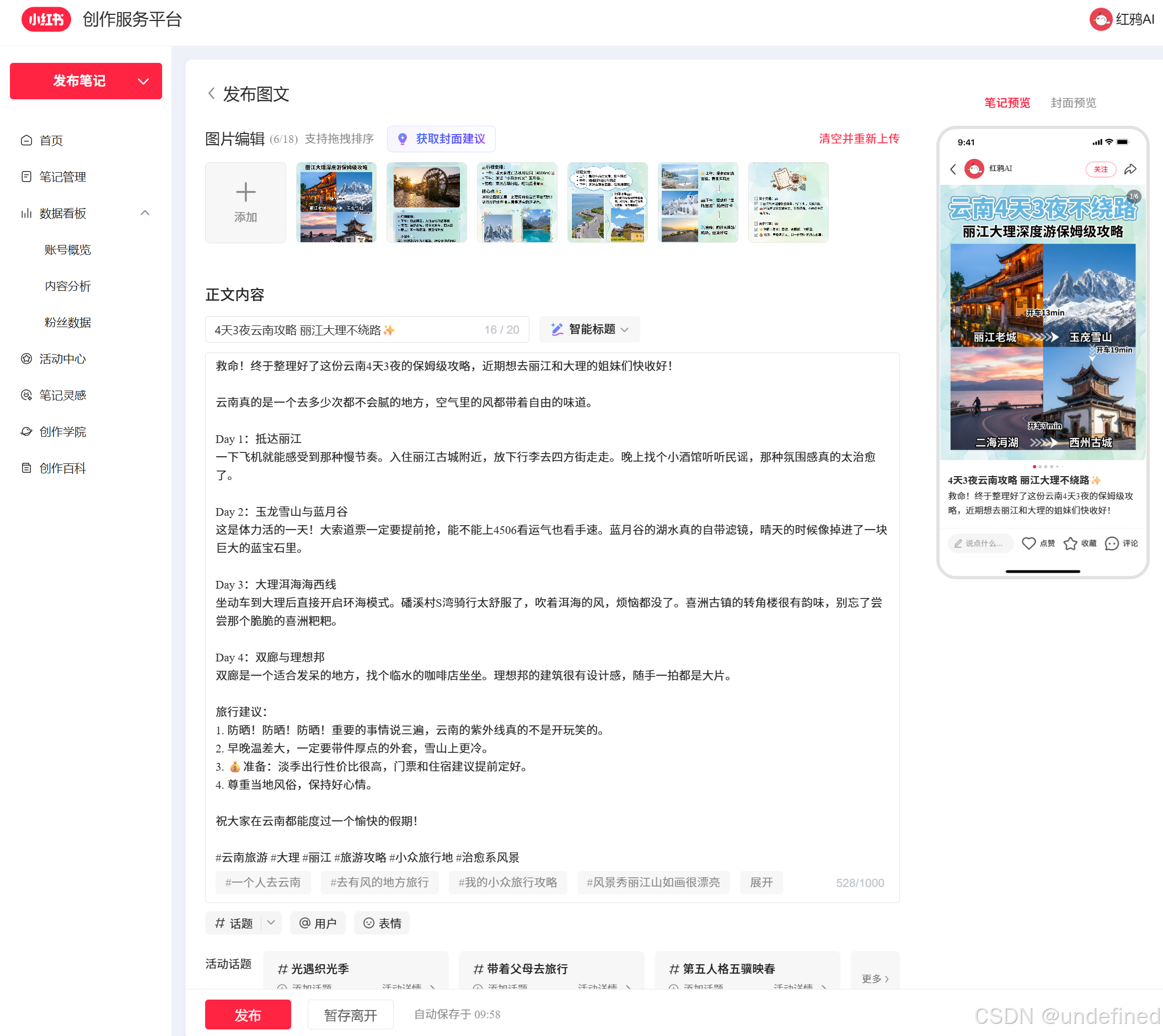The width and height of the screenshot is (1163, 1036).
Task: Click the 红鸦AI avatar at top right
Action: [1101, 19]
